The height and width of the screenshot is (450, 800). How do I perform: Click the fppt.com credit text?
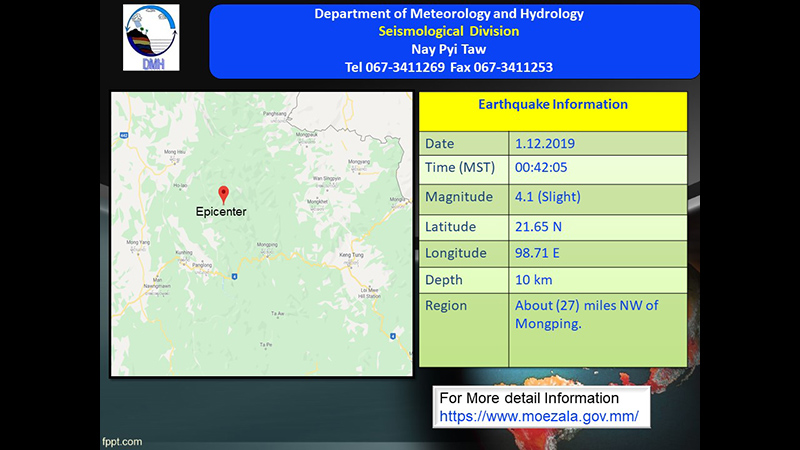[x=122, y=442]
